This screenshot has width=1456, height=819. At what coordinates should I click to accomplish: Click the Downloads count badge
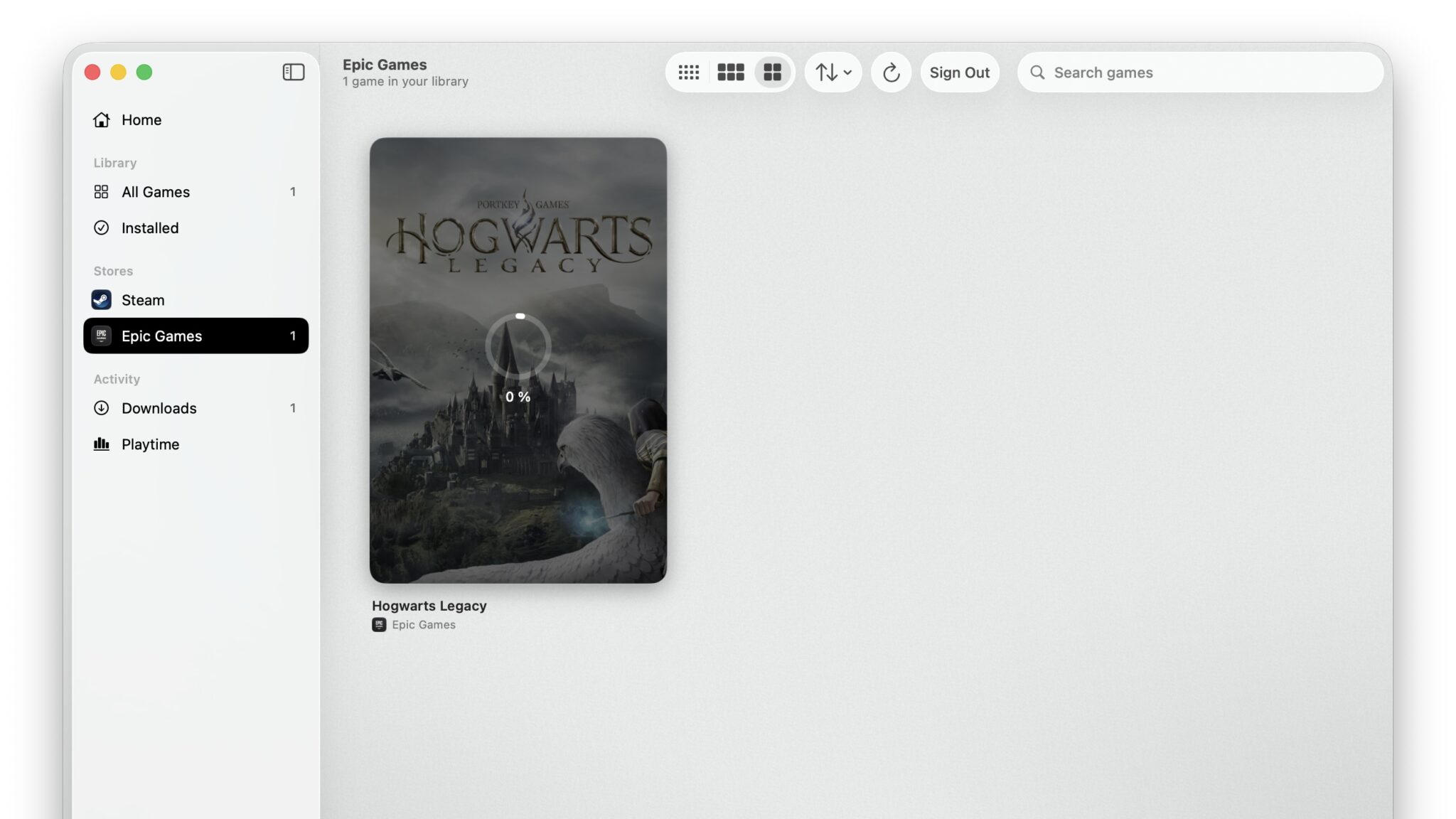(x=293, y=408)
